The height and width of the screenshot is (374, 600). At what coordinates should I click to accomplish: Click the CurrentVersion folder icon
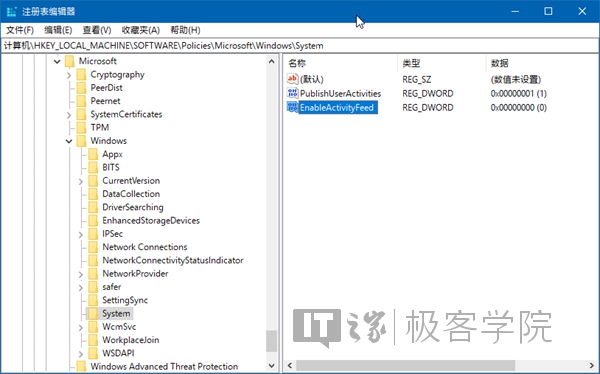(x=93, y=181)
